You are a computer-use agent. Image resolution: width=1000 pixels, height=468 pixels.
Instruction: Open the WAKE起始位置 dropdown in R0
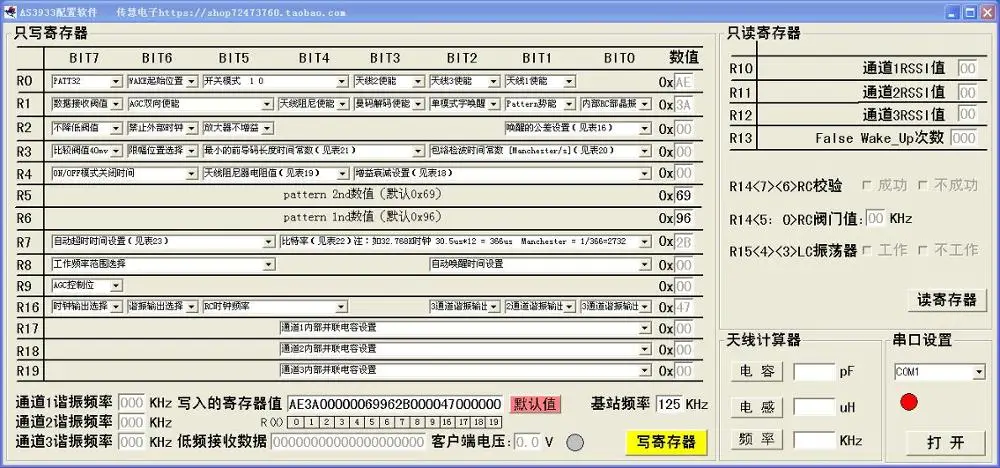pos(163,82)
